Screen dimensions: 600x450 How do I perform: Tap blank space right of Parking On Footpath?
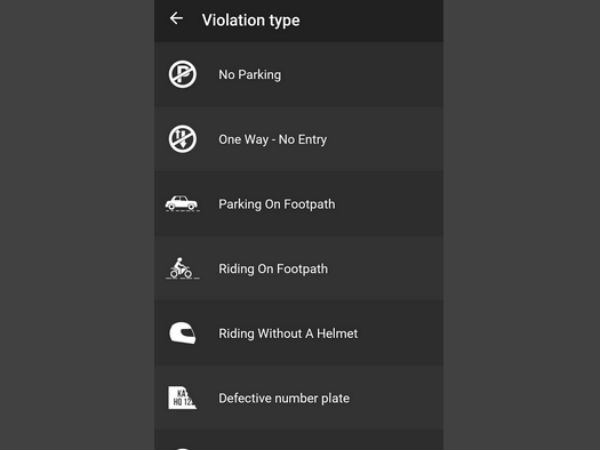point(395,204)
